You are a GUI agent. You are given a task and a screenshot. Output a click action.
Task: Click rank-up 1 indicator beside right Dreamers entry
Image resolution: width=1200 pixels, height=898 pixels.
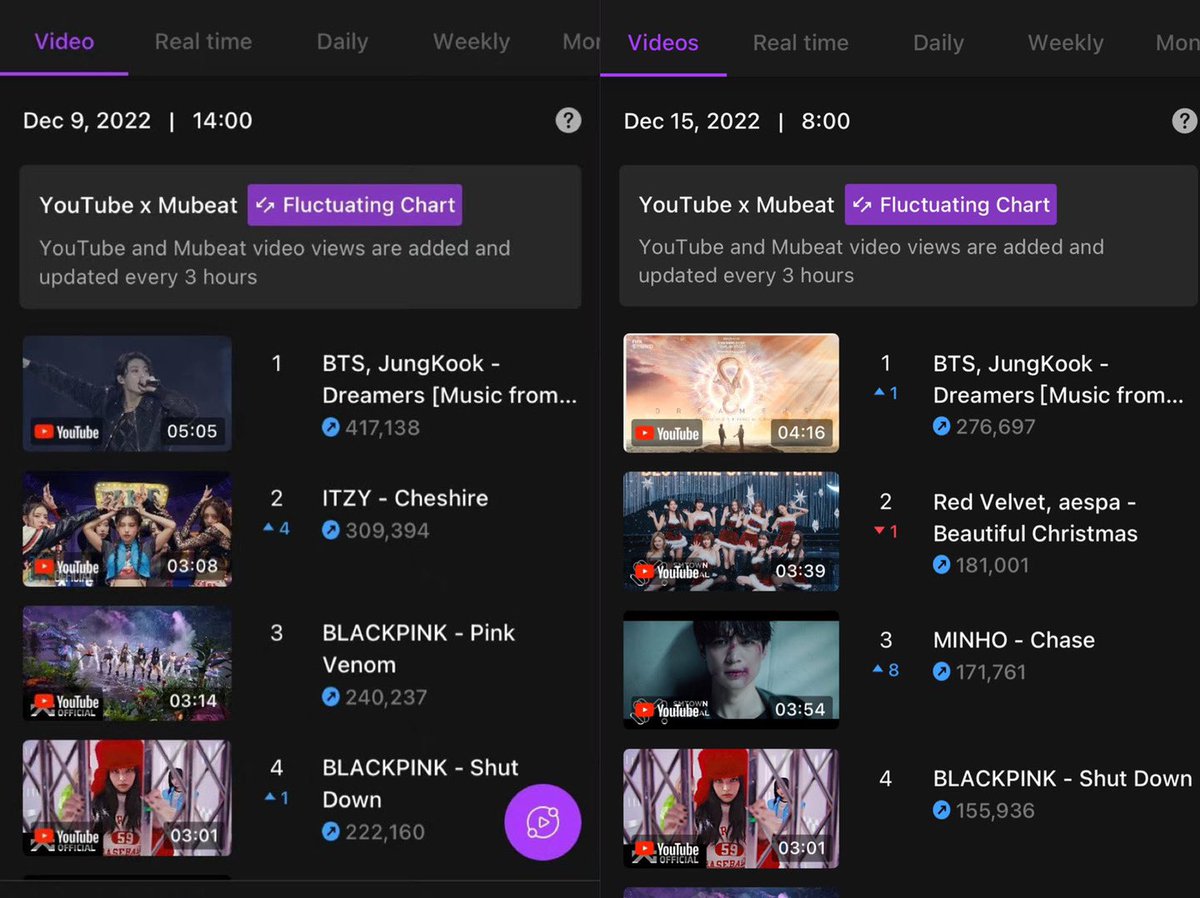pyautogui.click(x=886, y=393)
